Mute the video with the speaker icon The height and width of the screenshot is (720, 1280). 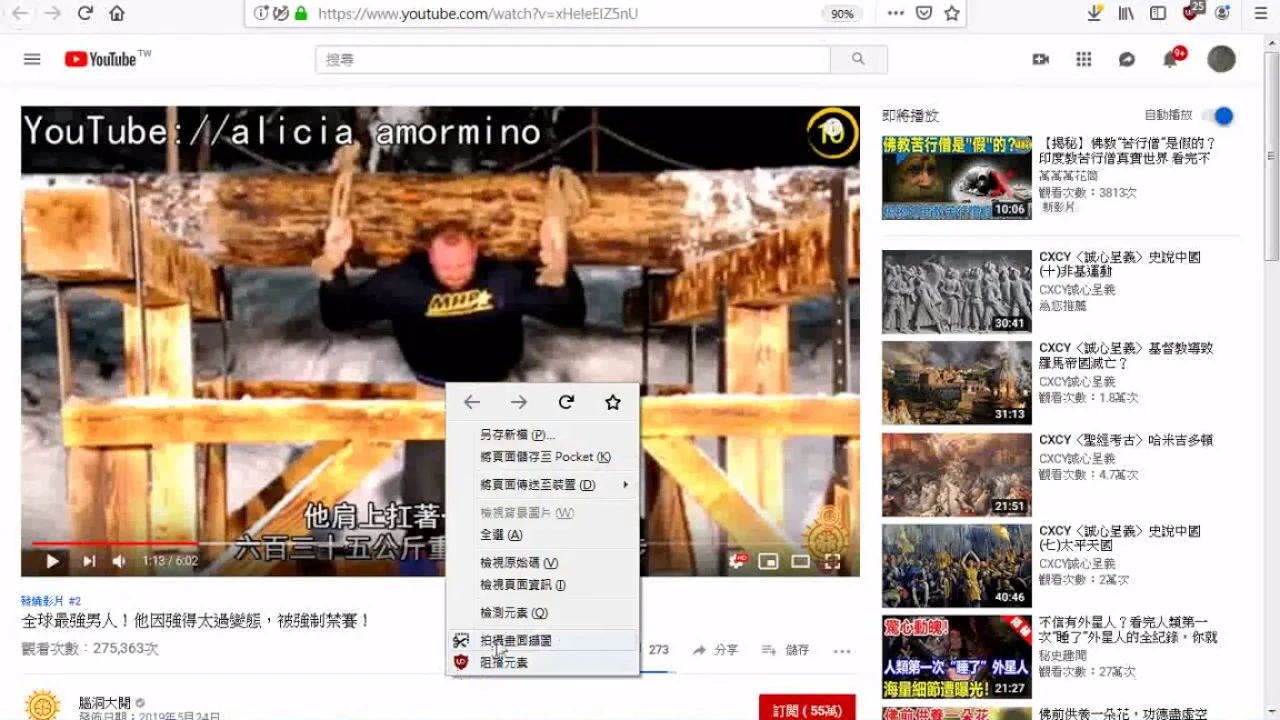tap(119, 561)
